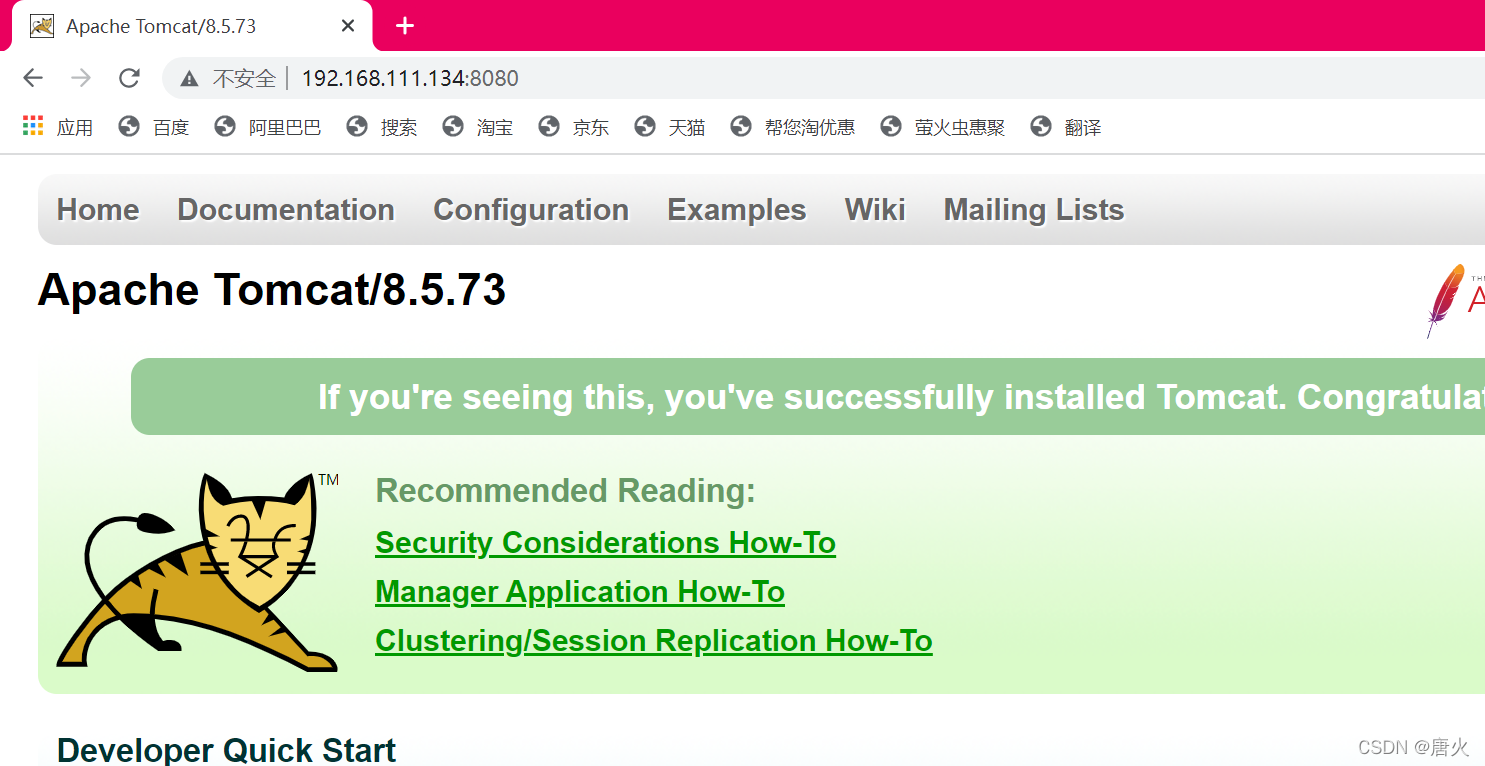
Task: Click the globe icon for 京东 bookmark
Action: pos(549,126)
